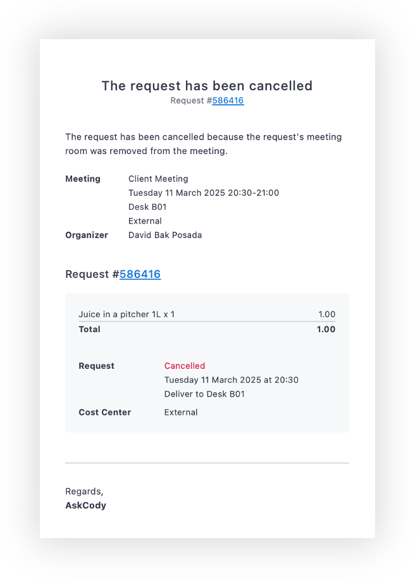
Task: Click the Client Meeting title text
Action: tap(158, 179)
